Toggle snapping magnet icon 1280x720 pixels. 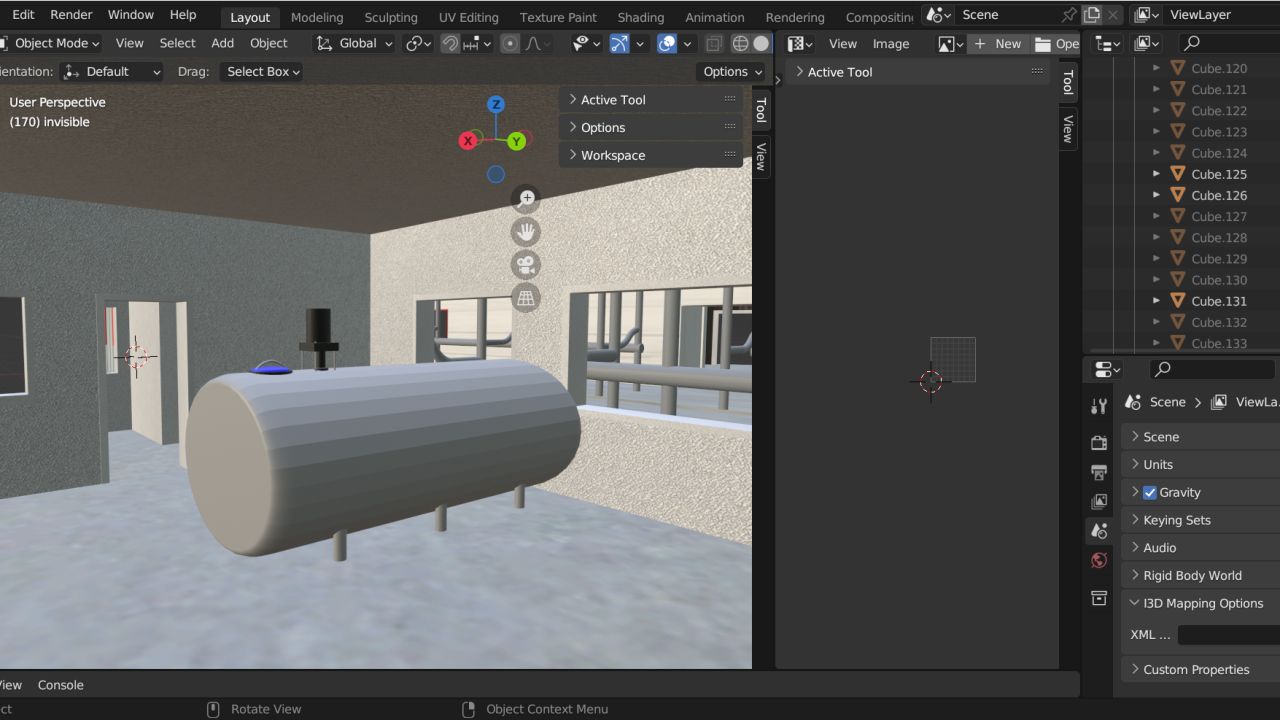[451, 43]
